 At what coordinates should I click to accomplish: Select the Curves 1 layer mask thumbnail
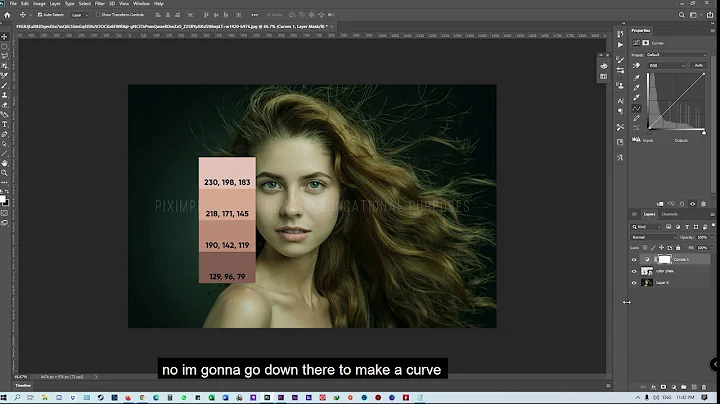[664, 259]
